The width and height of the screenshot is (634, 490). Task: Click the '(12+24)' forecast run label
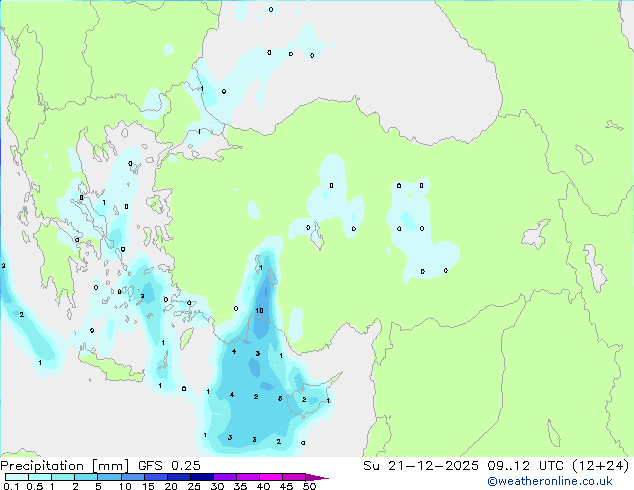tap(601, 466)
